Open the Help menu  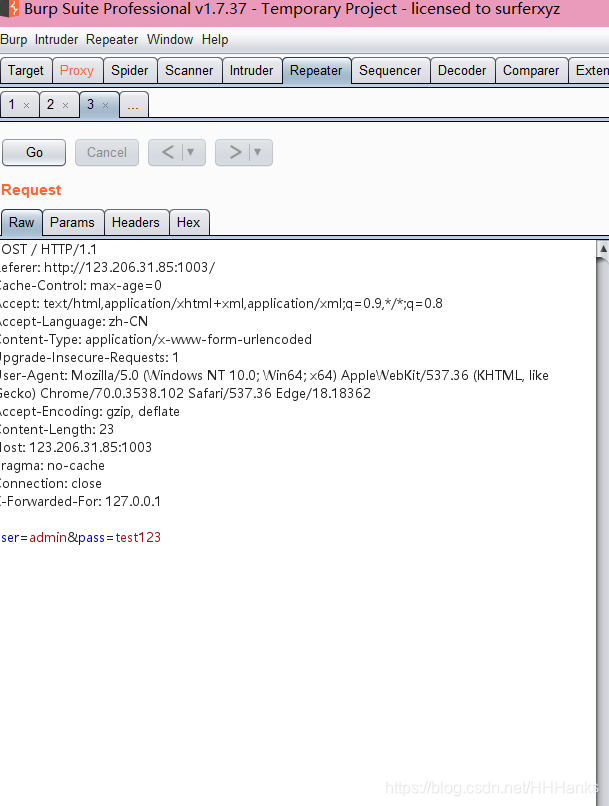coord(215,40)
